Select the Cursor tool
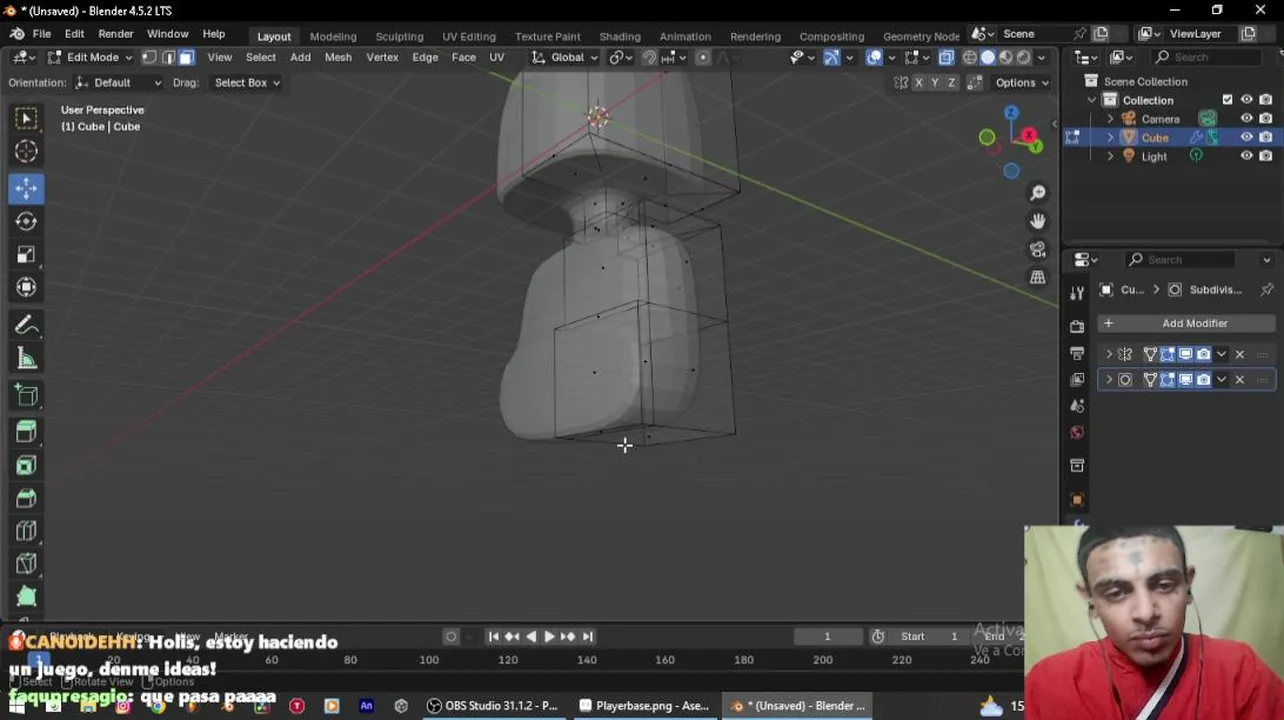The height and width of the screenshot is (720, 1284). pos(26,151)
